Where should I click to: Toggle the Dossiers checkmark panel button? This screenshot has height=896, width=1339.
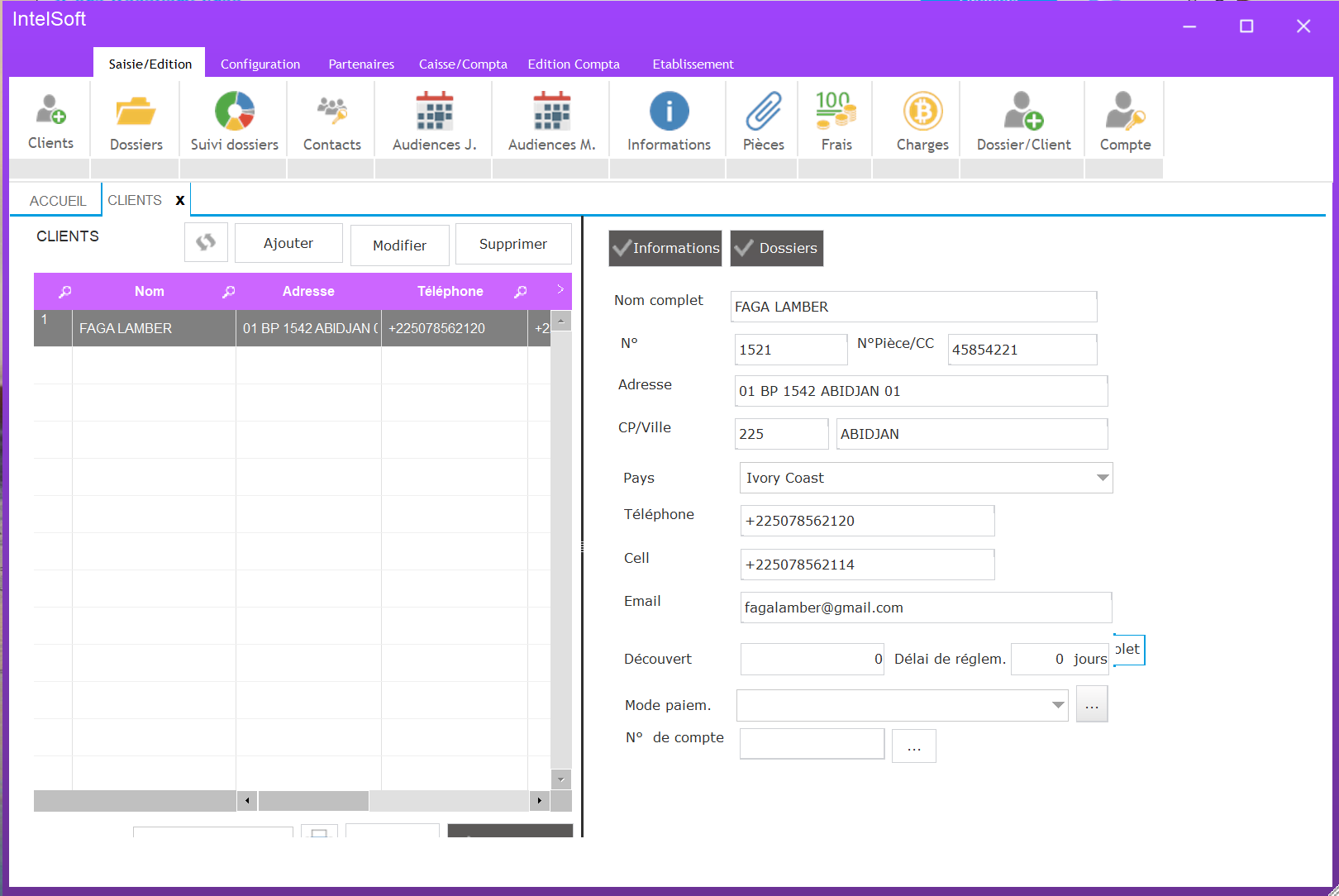point(777,248)
